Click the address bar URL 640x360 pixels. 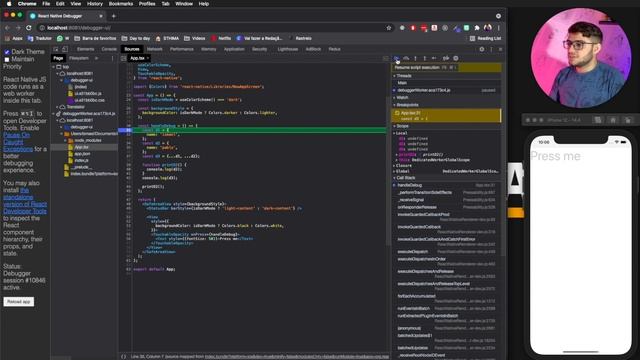tap(78, 28)
